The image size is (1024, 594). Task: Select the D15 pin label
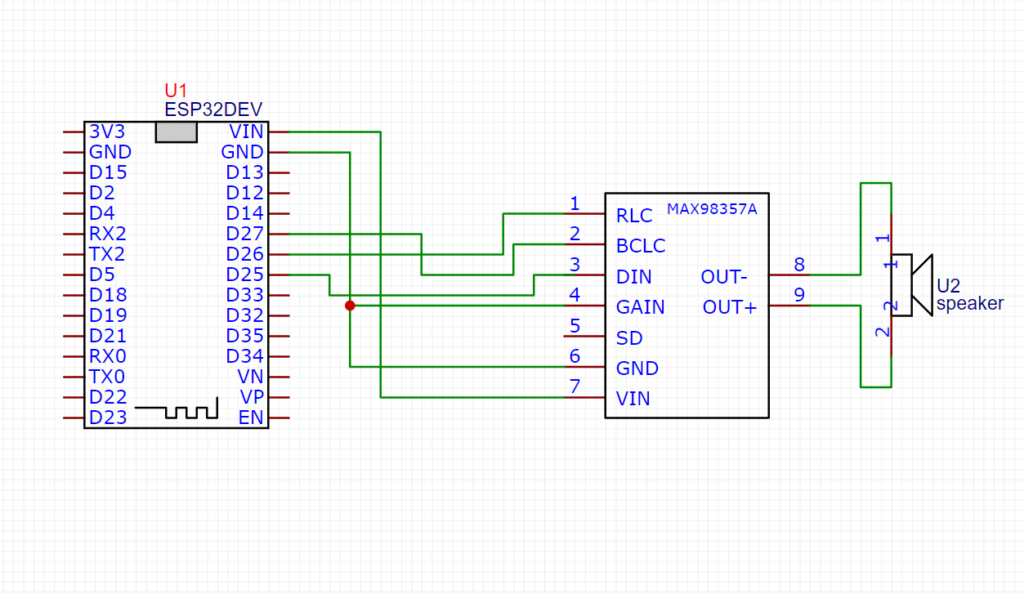click(108, 172)
